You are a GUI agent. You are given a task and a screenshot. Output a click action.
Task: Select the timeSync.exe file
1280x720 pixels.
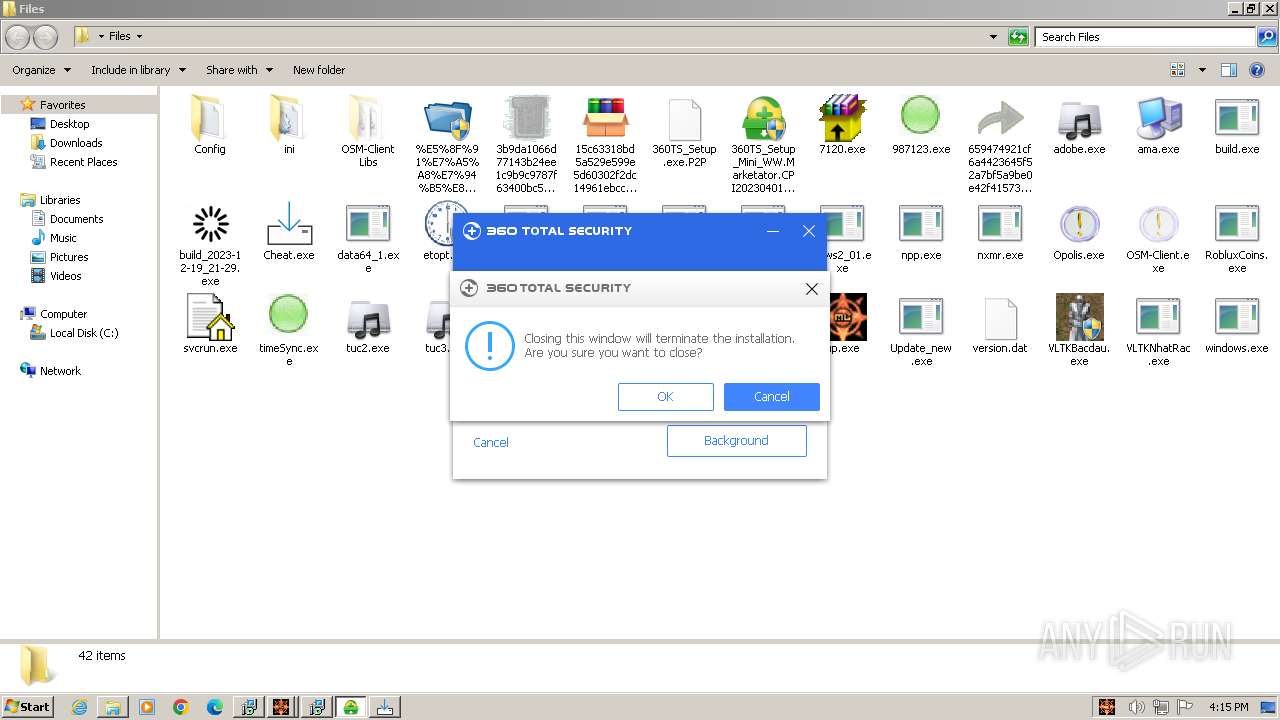[289, 331]
